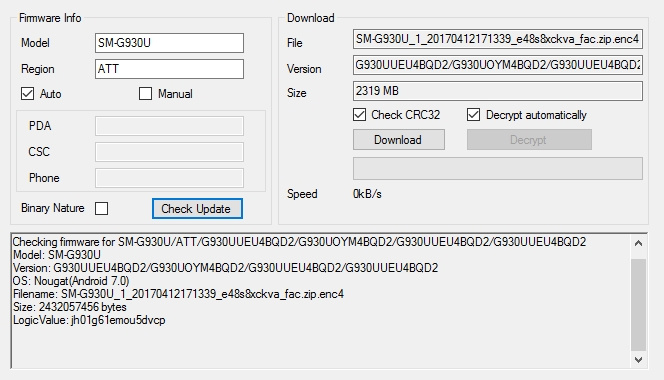
Task: Focus the Model field containing SM-G930U
Action: pyautogui.click(x=169, y=43)
